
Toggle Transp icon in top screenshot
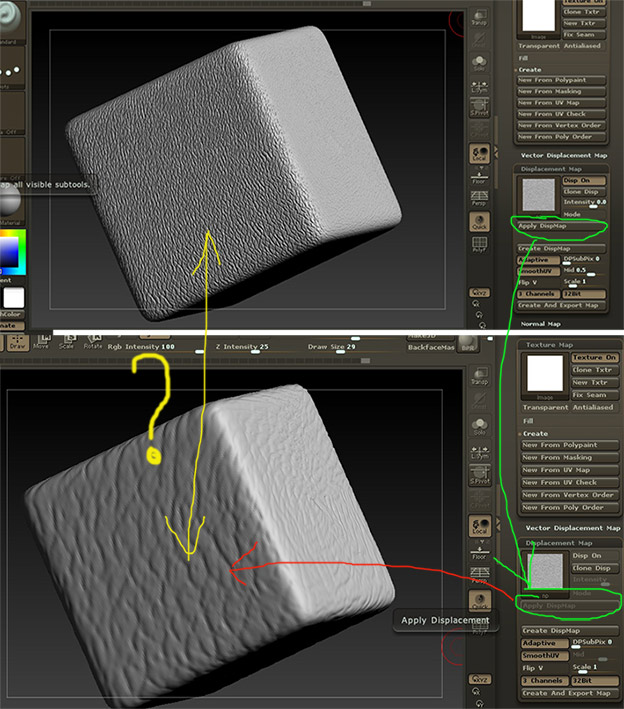(479, 17)
